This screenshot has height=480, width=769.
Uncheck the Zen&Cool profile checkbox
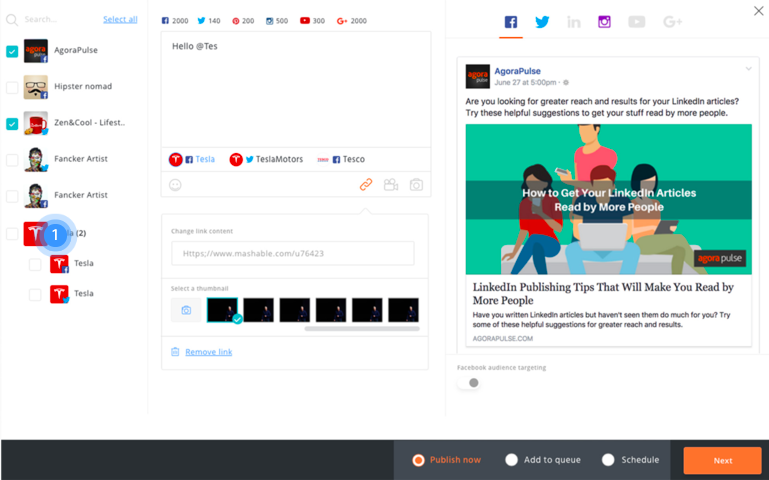(x=12, y=124)
